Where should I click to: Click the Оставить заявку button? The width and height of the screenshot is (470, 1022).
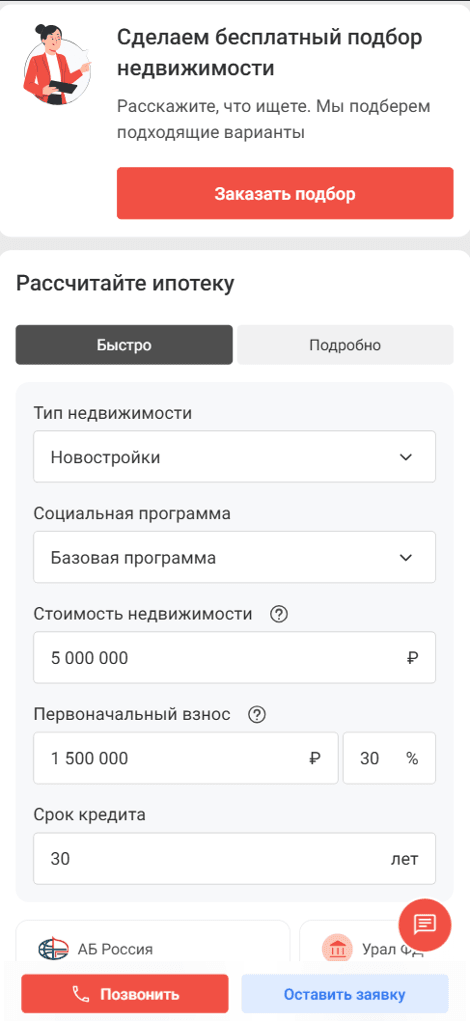tap(345, 994)
